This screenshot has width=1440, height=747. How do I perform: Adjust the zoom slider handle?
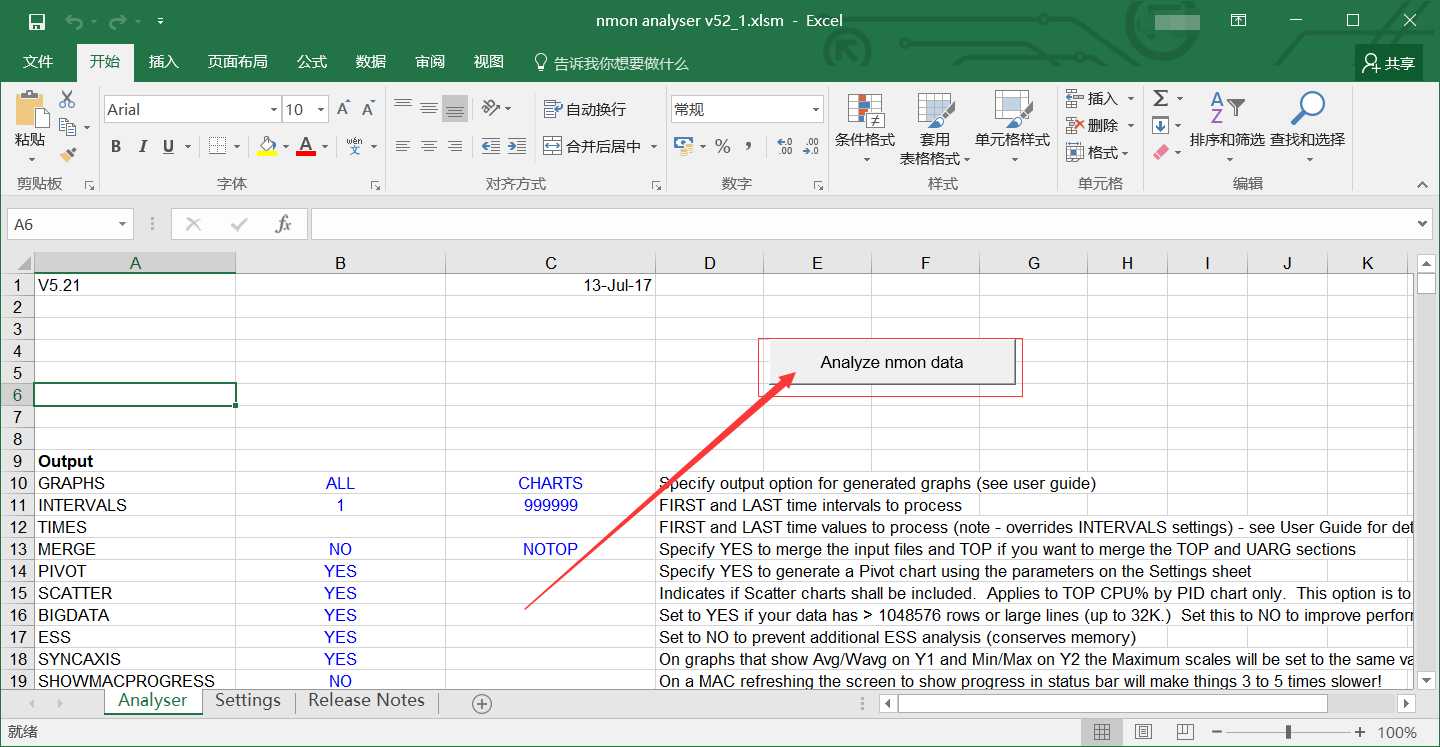click(1288, 732)
